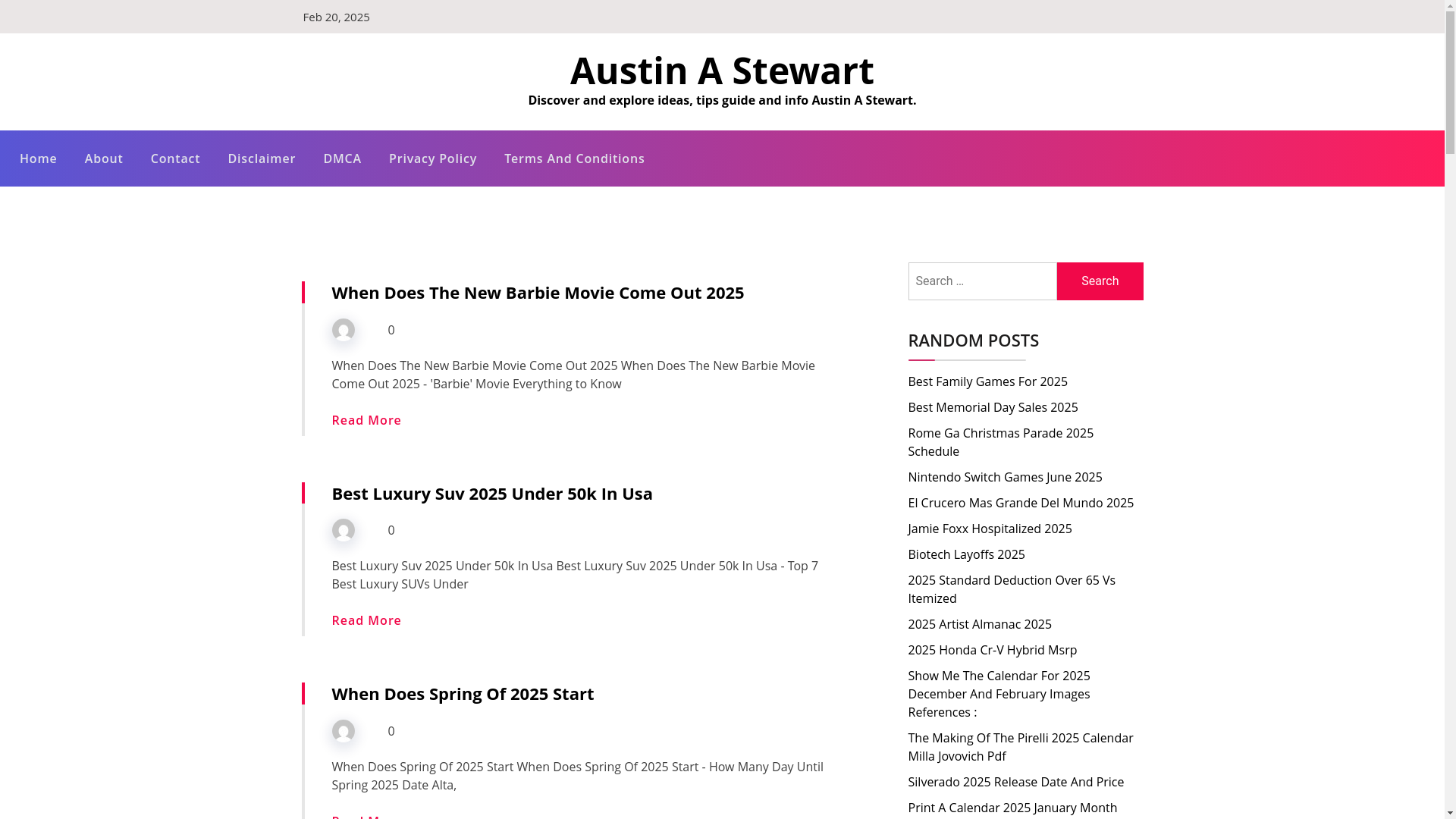This screenshot has width=1456, height=819.
Task: Open Jamie Foxx Hospitalized 2025 link
Action: click(x=990, y=529)
